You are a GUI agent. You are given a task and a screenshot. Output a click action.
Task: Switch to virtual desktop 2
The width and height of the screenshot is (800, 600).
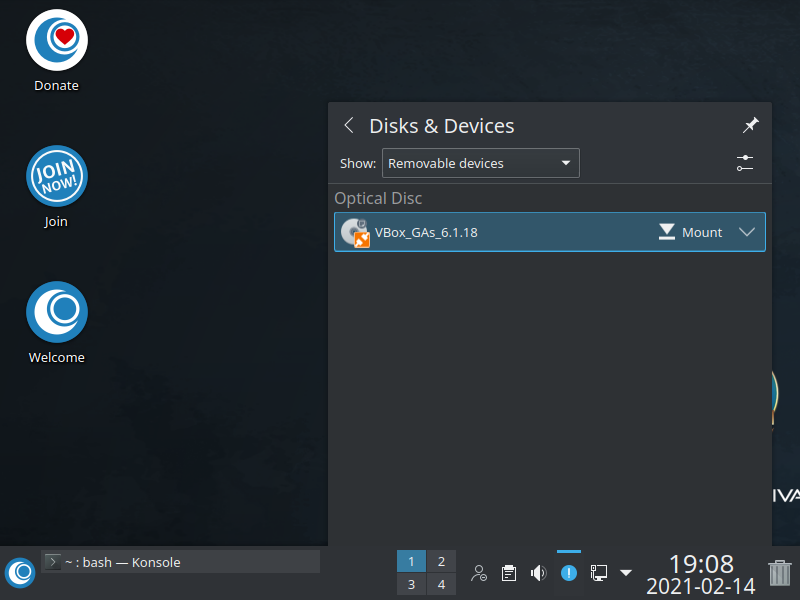[441, 561]
